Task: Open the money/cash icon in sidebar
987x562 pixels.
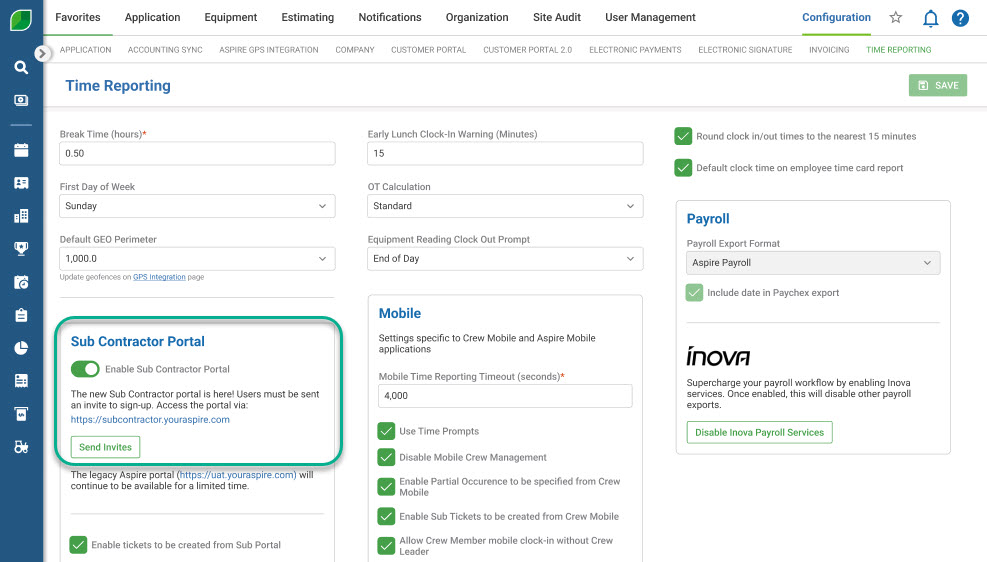Action: [x=21, y=100]
